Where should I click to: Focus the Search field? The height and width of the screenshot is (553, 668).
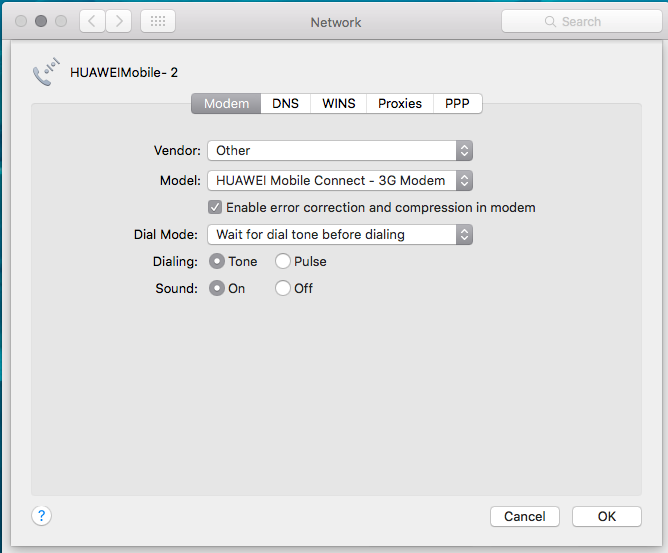tap(582, 21)
